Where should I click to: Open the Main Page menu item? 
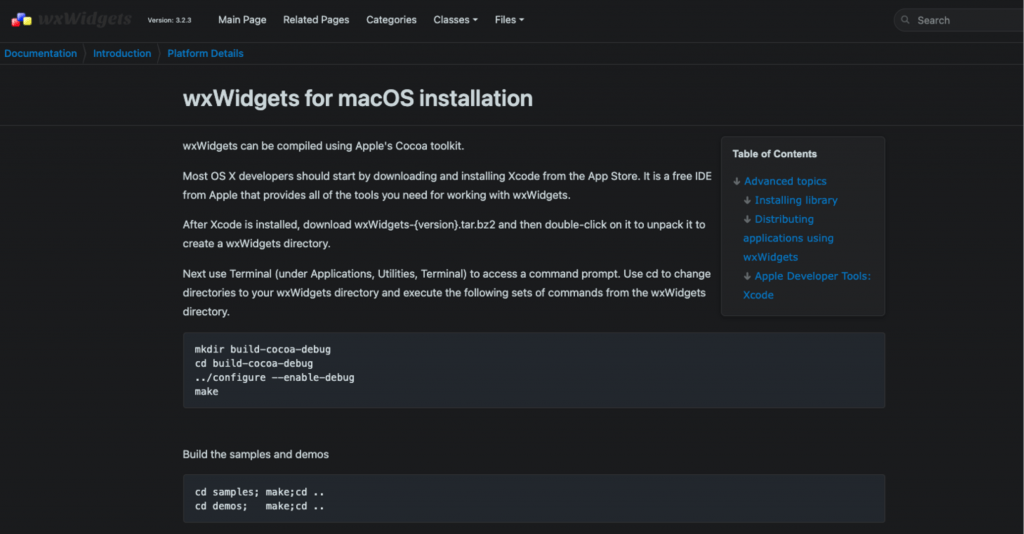click(x=242, y=20)
